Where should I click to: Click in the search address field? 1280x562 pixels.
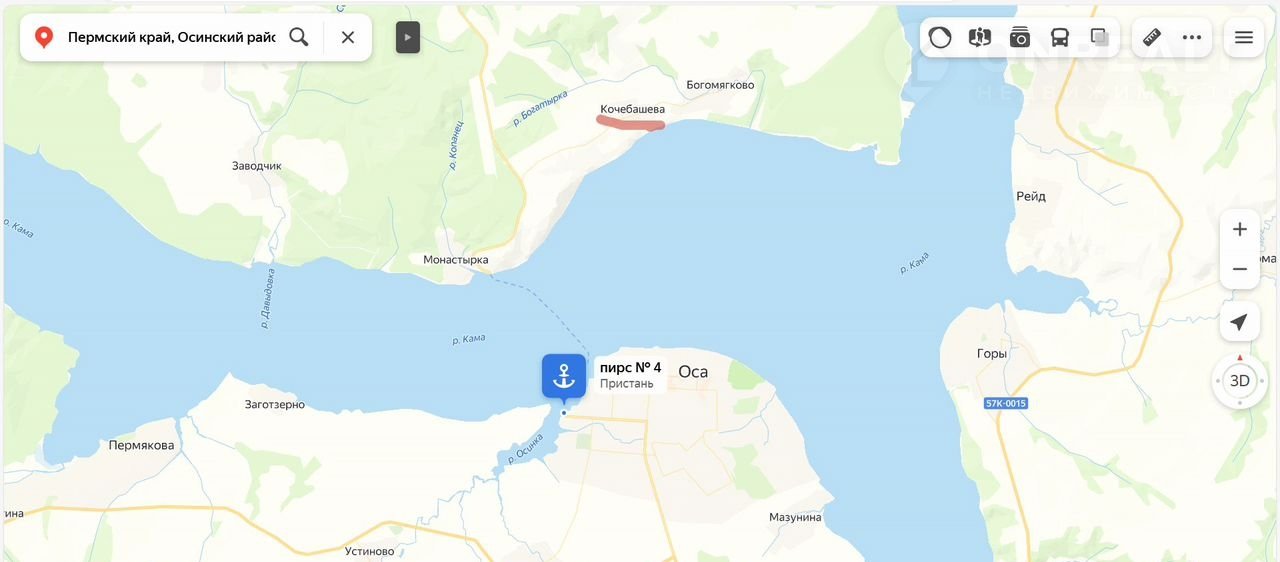(x=171, y=37)
